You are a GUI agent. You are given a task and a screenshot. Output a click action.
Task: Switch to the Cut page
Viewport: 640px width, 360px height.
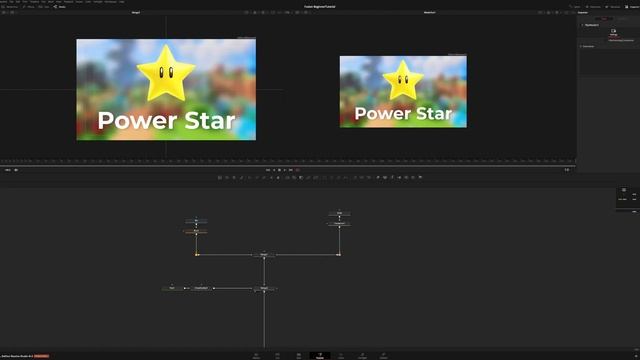click(278, 356)
